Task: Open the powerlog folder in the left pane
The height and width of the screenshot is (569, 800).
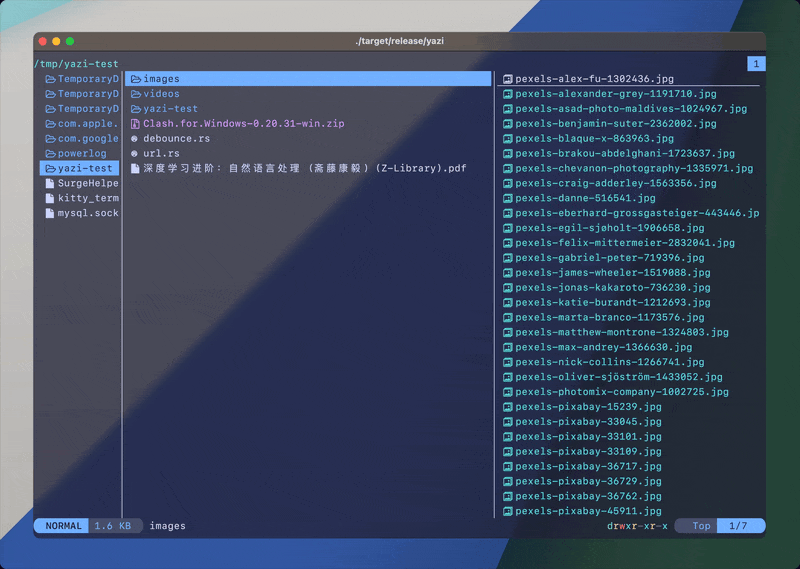Action: (x=80, y=154)
